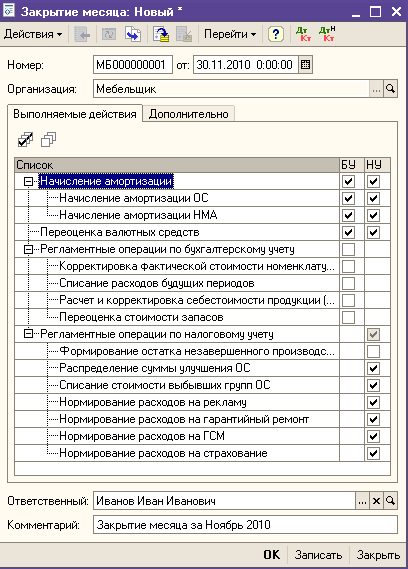Click the greyed unpost document toolbar icon
The image size is (408, 569).
(x=184, y=34)
